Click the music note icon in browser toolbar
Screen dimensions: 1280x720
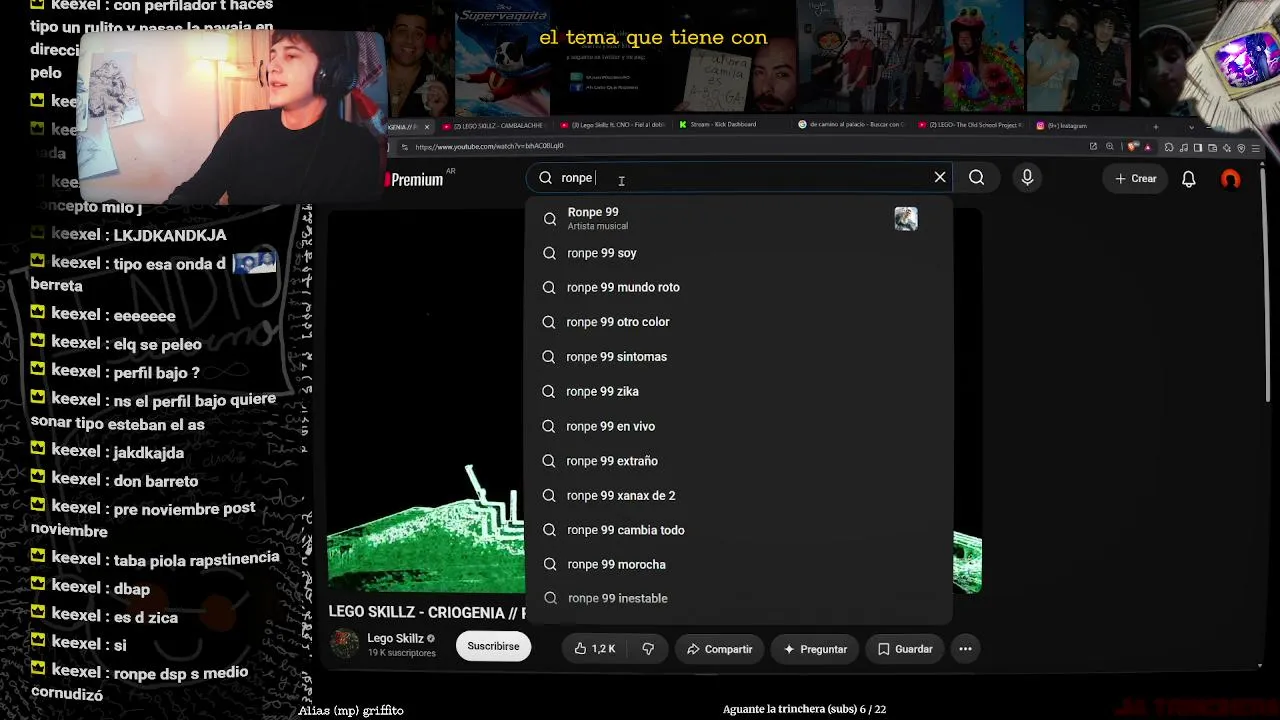tap(1184, 148)
